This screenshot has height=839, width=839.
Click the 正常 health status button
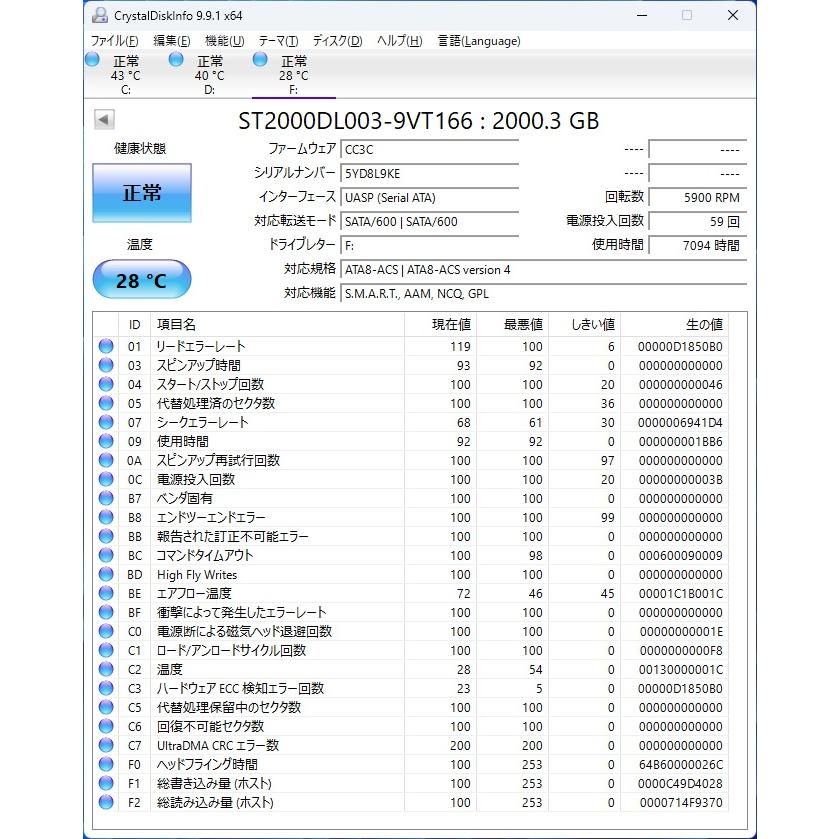click(x=142, y=193)
